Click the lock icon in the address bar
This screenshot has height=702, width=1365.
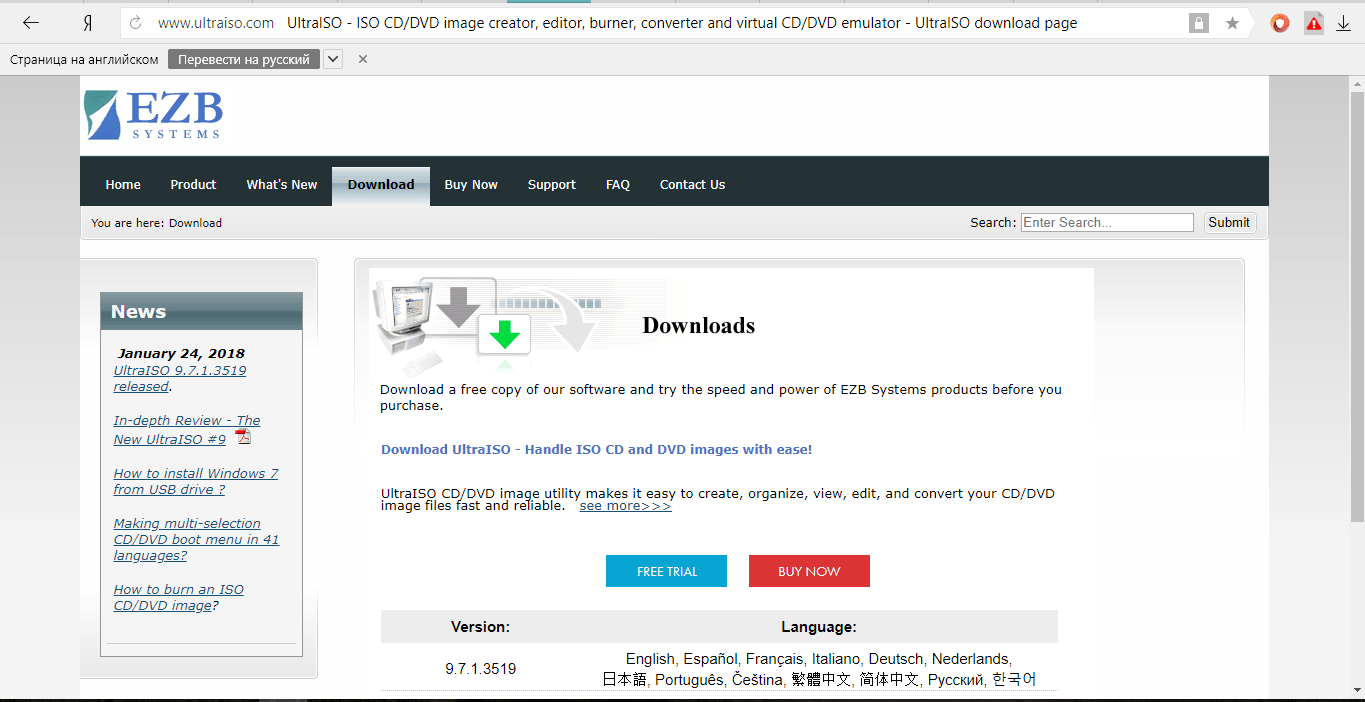coord(1198,23)
